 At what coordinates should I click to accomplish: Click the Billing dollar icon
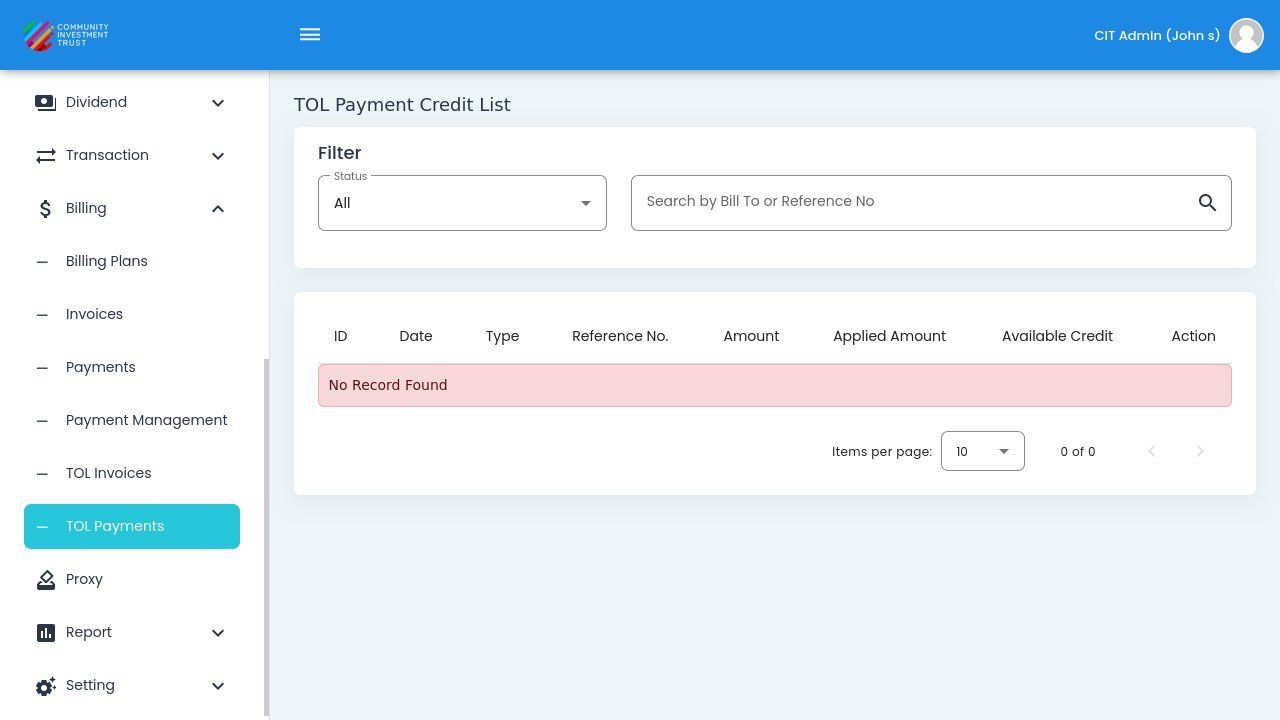(x=45, y=209)
